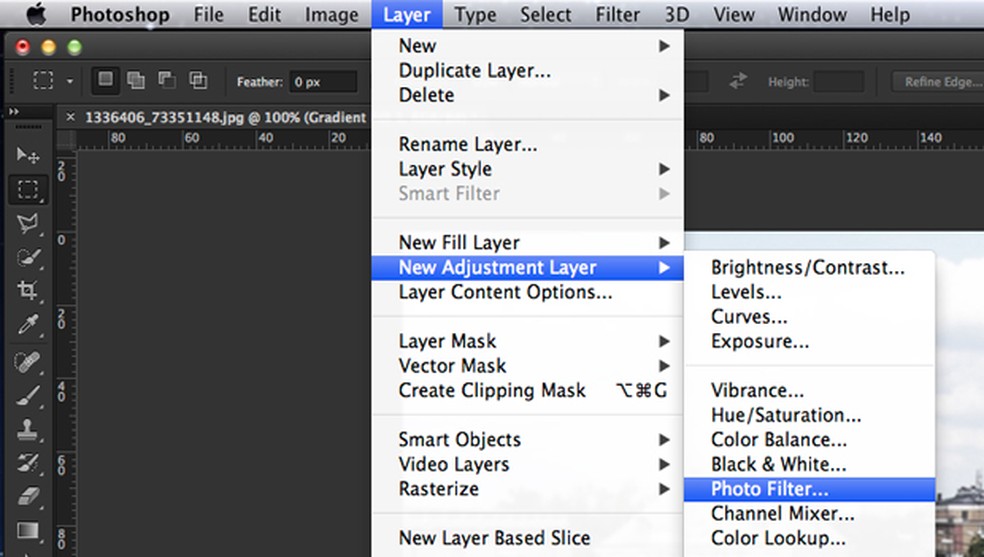Choose Add to selection mode

(x=136, y=80)
